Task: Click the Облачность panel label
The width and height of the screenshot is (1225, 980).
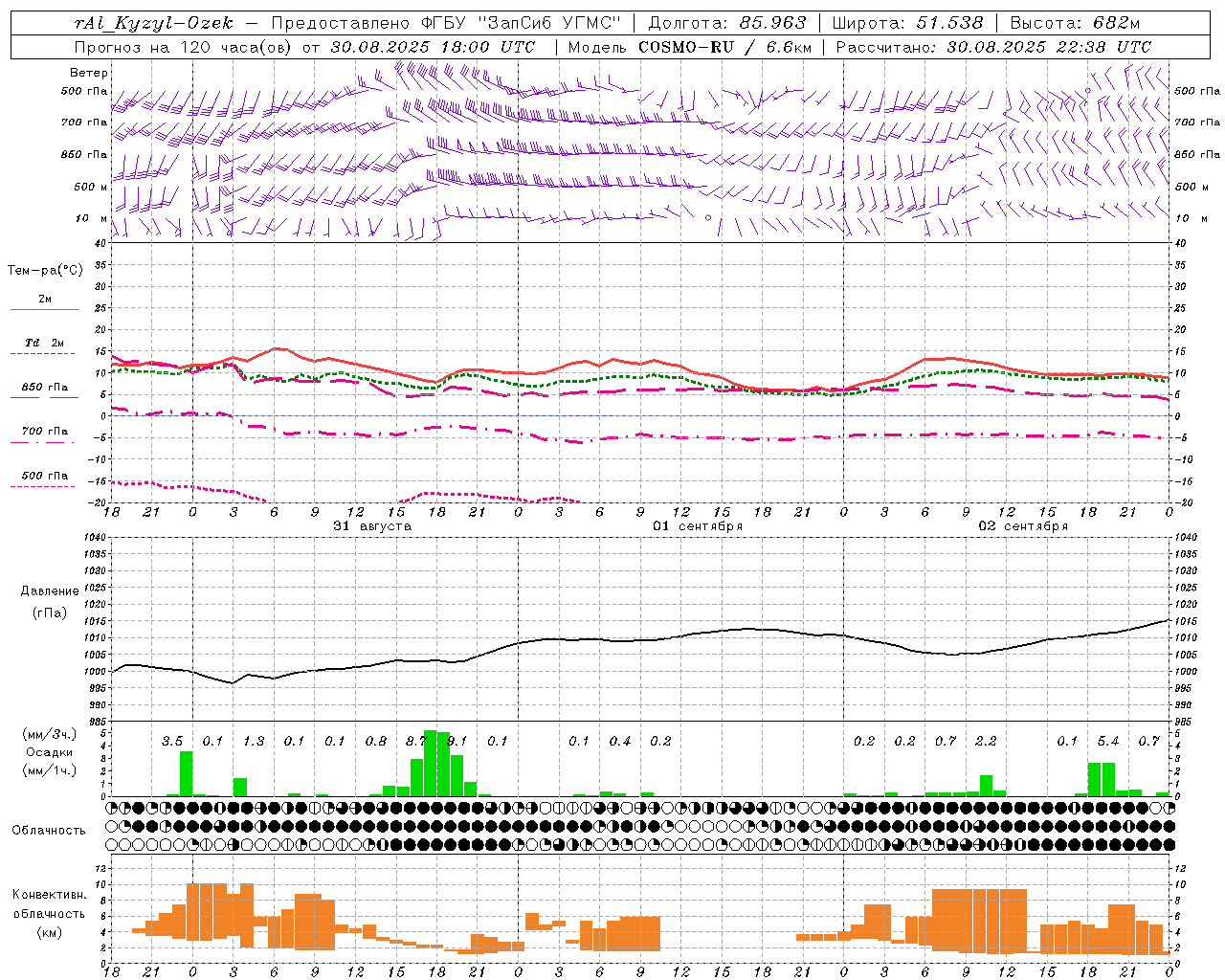Action: (x=49, y=830)
